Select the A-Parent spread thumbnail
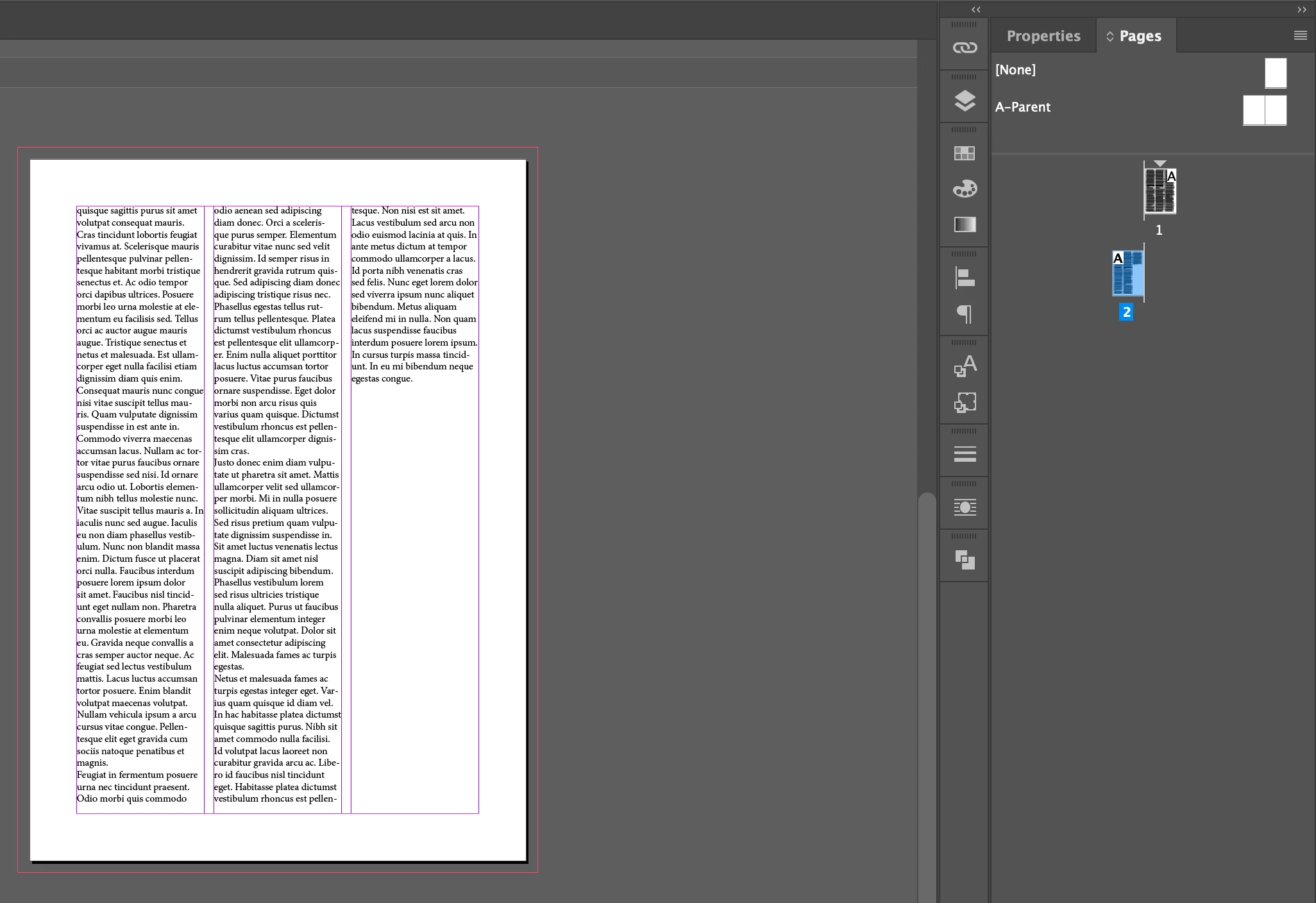Image resolution: width=1316 pixels, height=903 pixels. (x=1264, y=110)
